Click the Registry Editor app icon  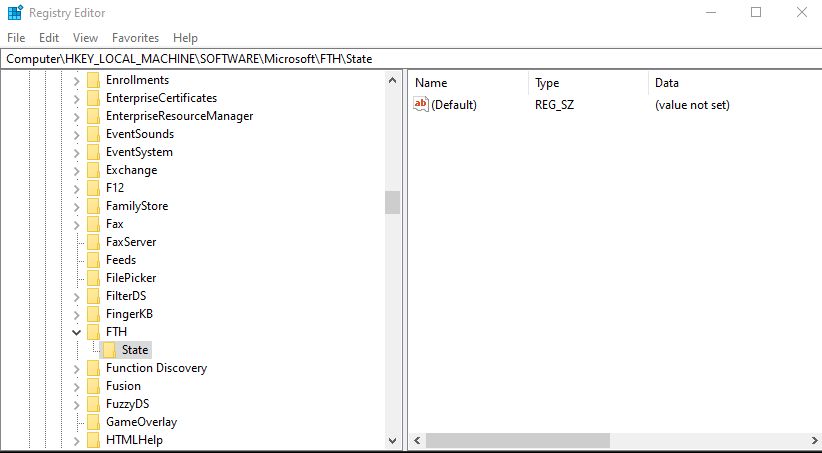pos(15,13)
